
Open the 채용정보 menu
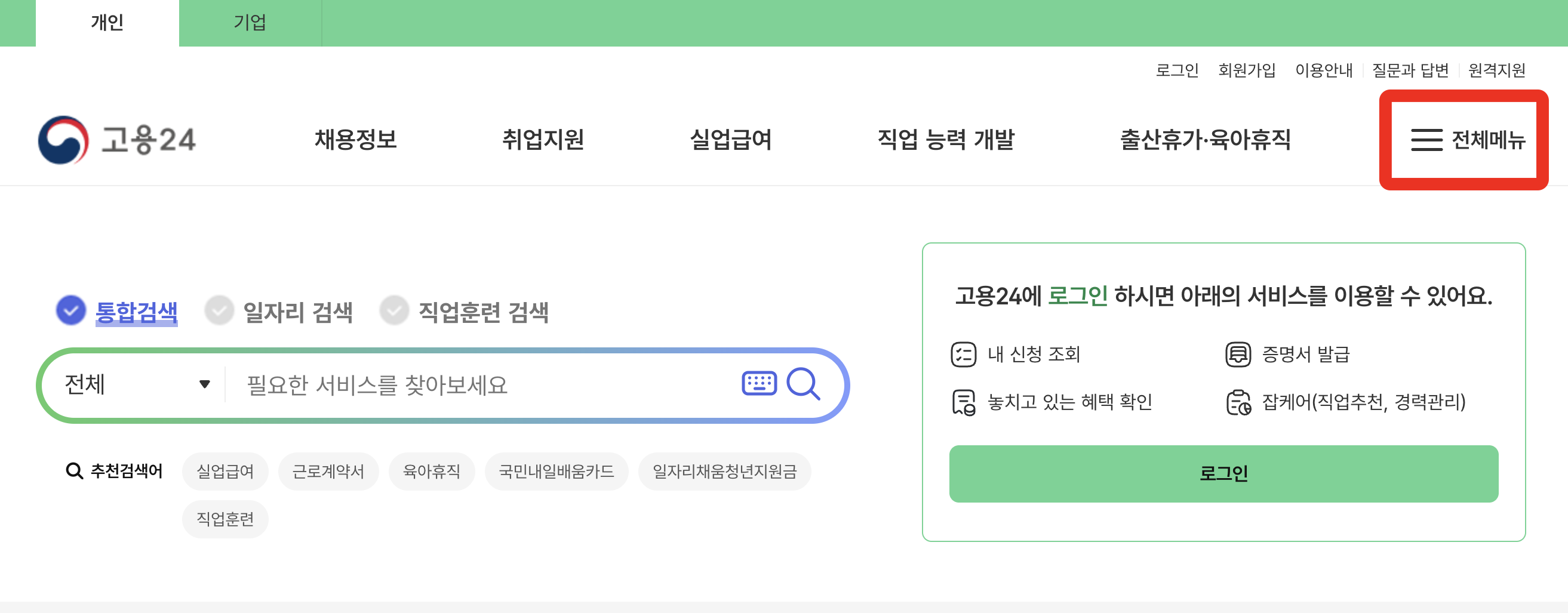(356, 140)
